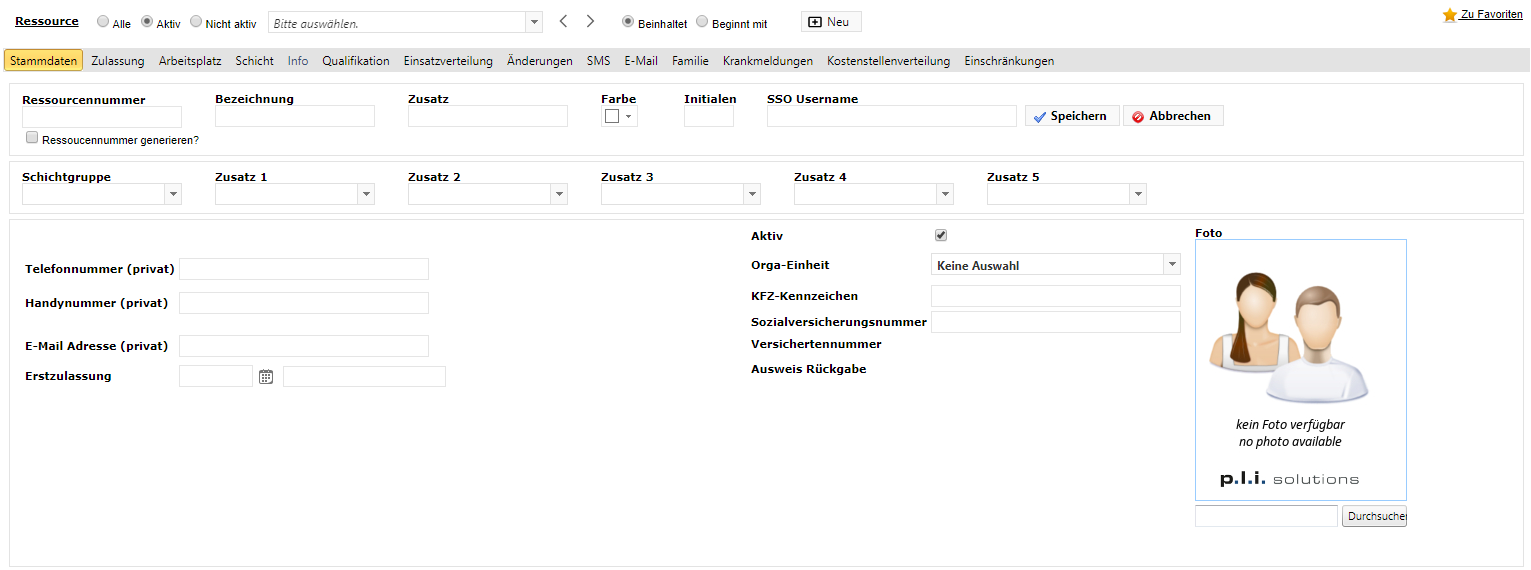The image size is (1531, 570).
Task: Switch to the Zulassung tab
Action: pyautogui.click(x=118, y=61)
